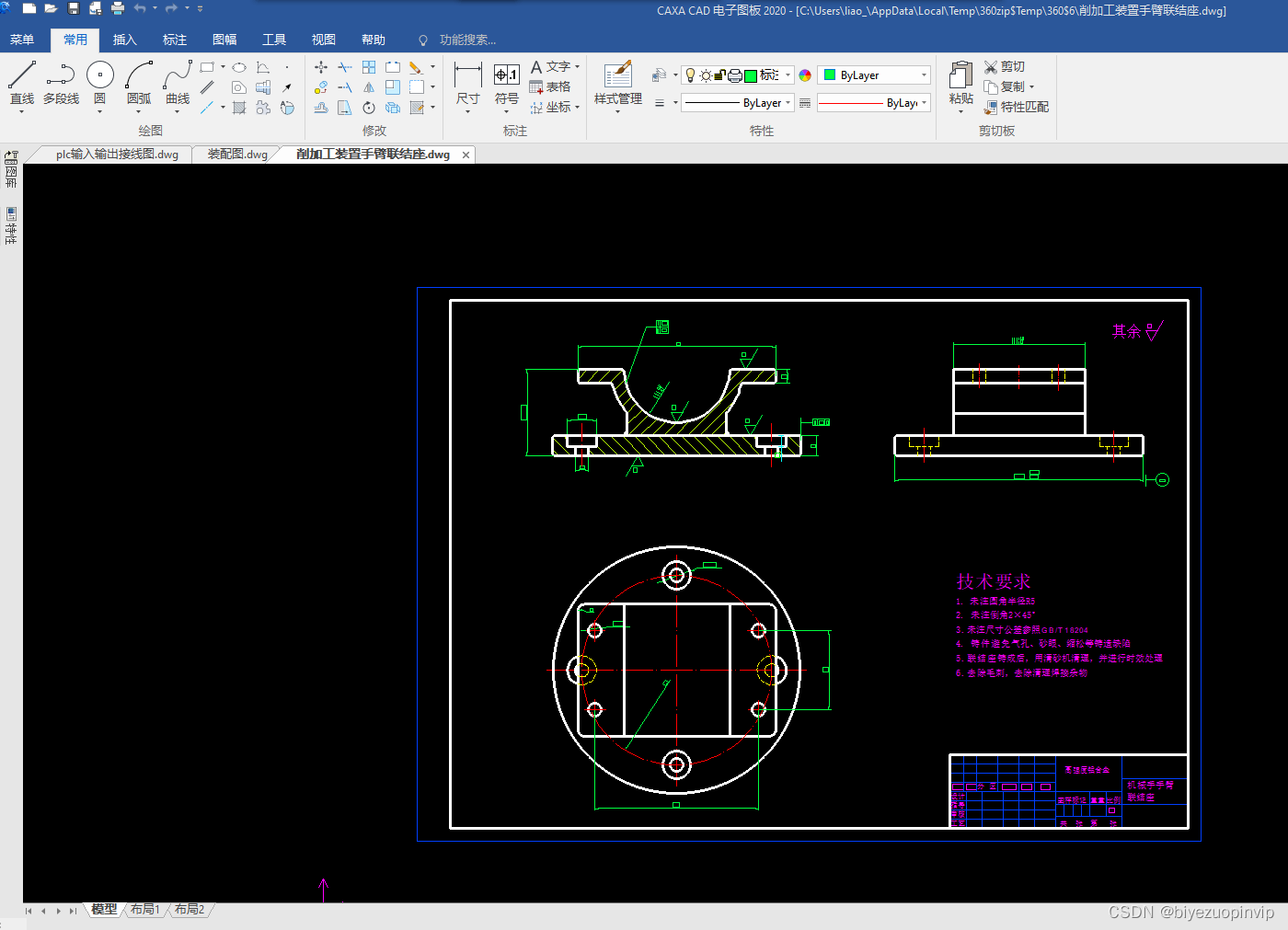Choose the parallel lines tool
The width and height of the screenshot is (1288, 930).
(207, 87)
